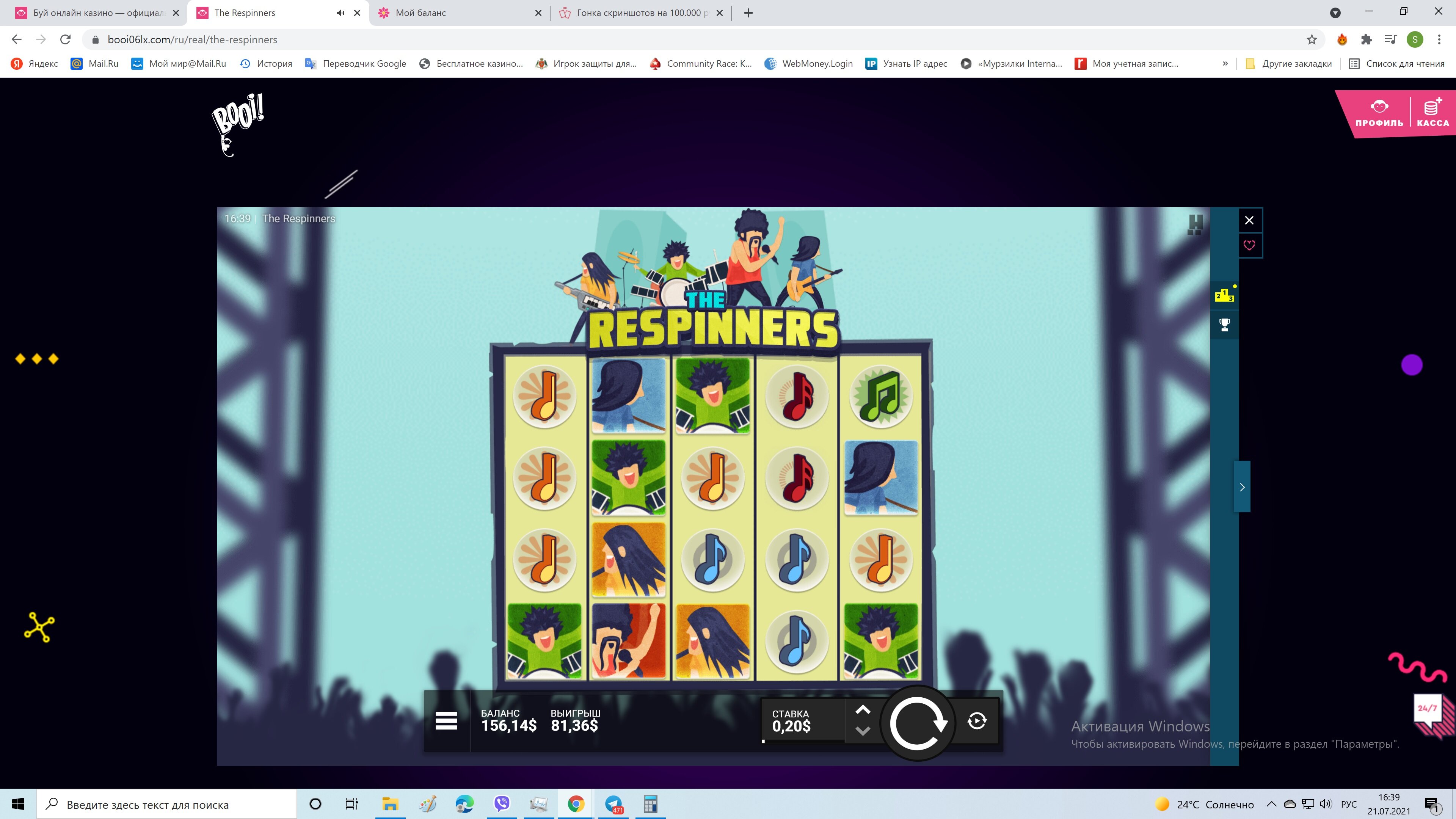The image size is (1456, 819).
Task: Show more bookmarks overflow chevron
Action: (x=1225, y=63)
